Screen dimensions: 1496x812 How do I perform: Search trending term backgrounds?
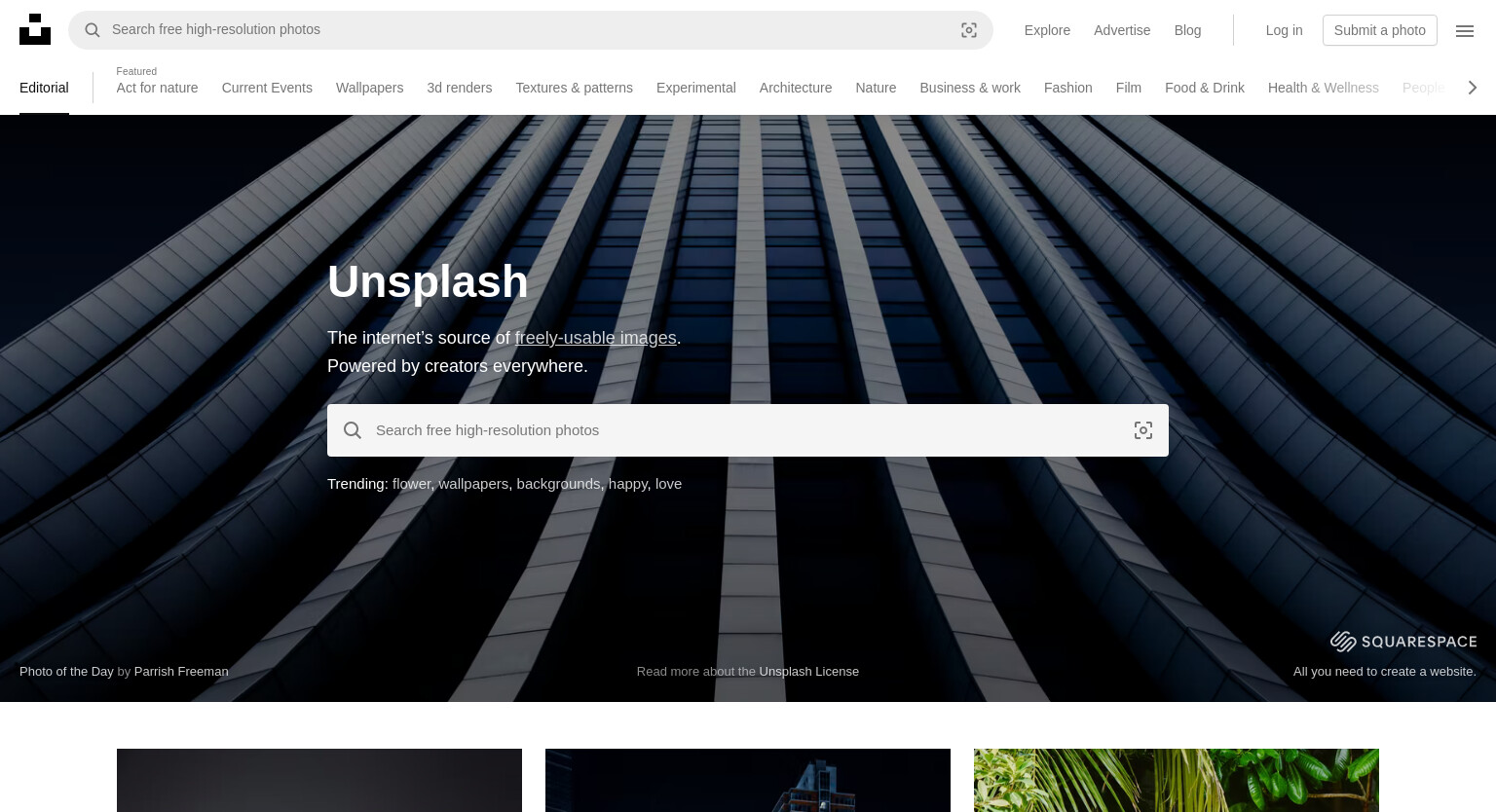coord(558,484)
